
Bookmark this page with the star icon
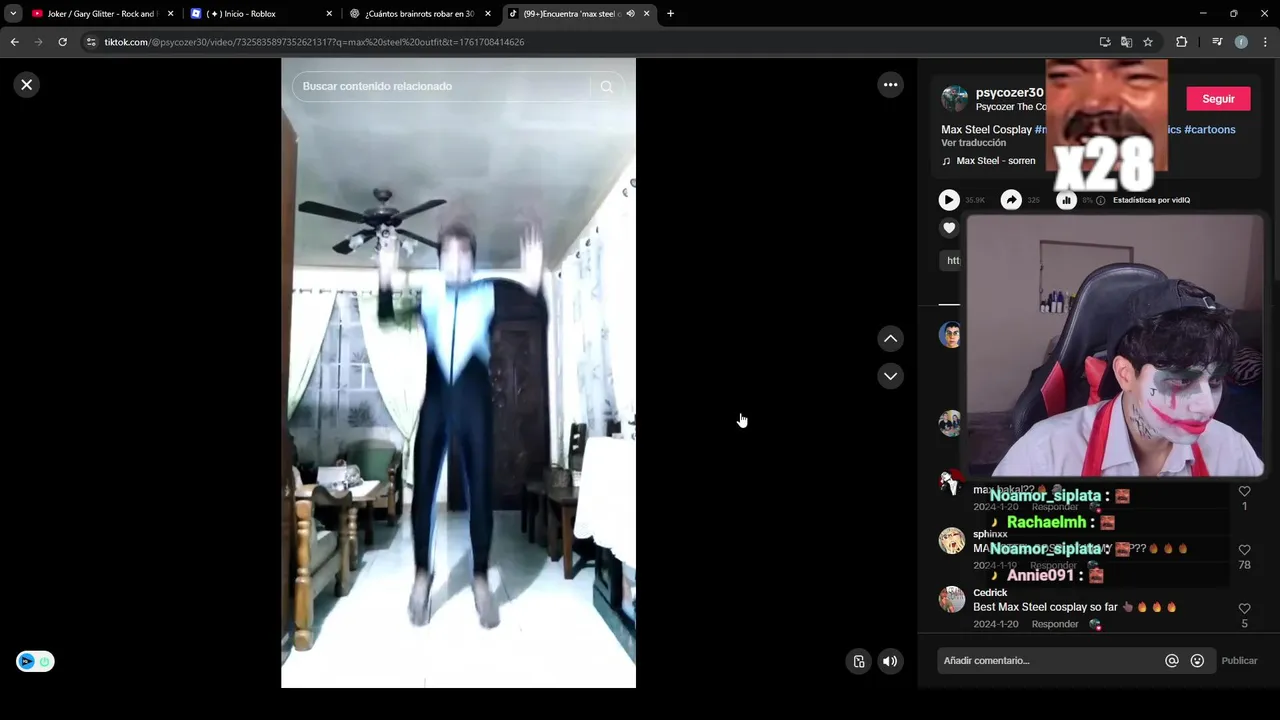[1148, 42]
